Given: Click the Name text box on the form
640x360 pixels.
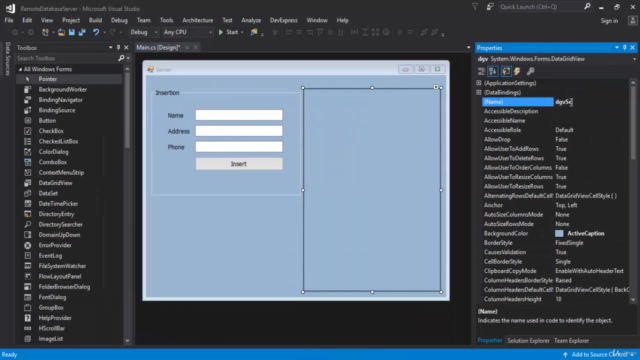Looking at the screenshot, I should coord(239,115).
